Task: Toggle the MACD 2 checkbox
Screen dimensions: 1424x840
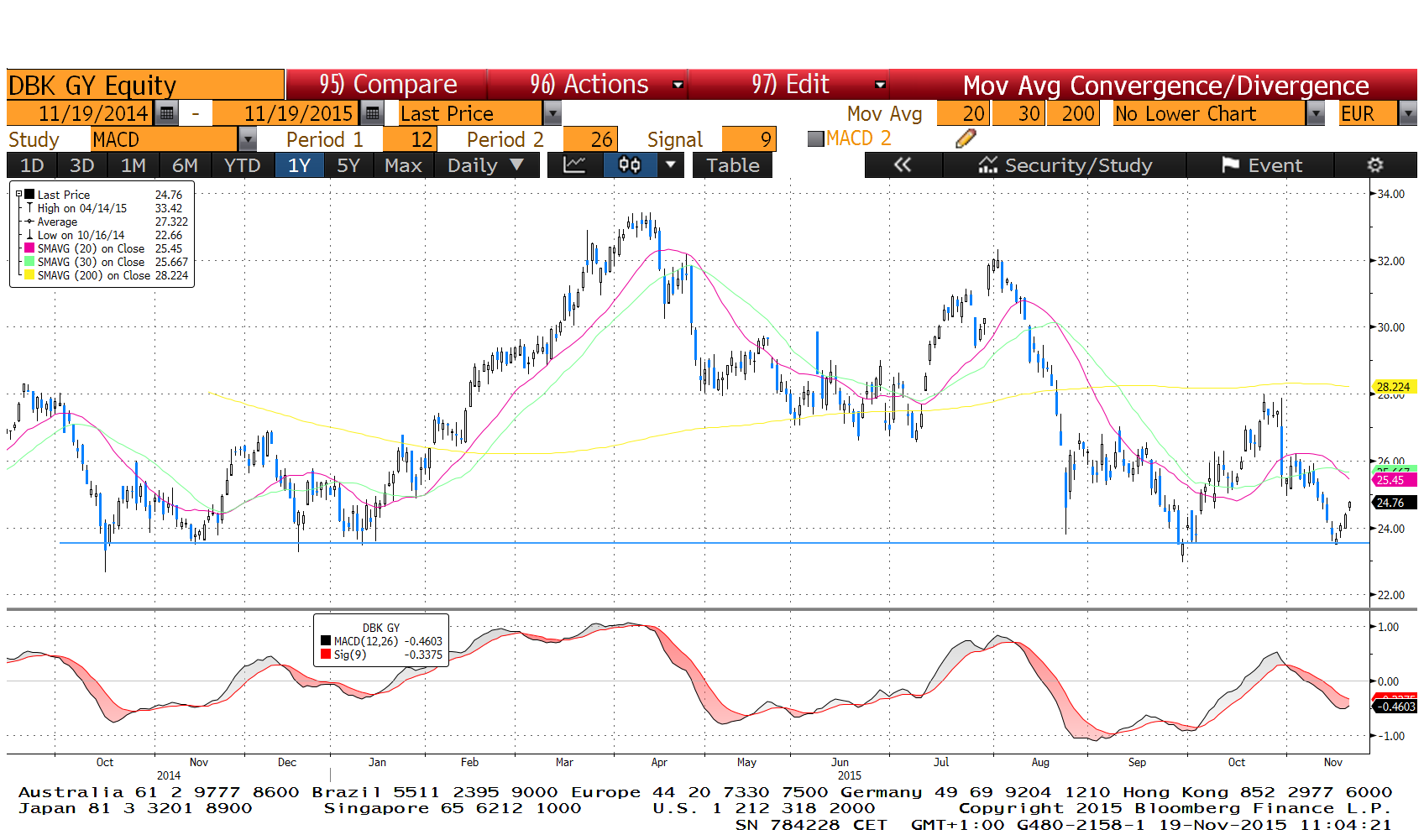Action: [x=815, y=138]
